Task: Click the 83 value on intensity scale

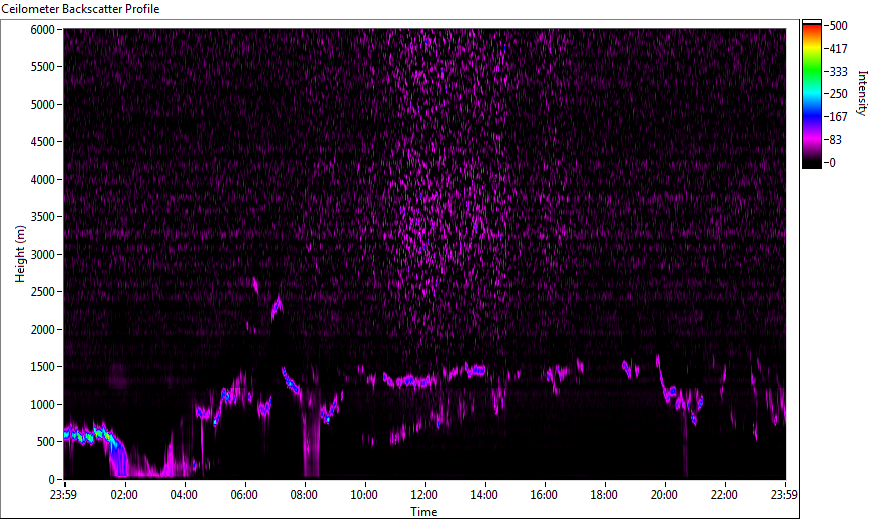Action: pyautogui.click(x=835, y=140)
